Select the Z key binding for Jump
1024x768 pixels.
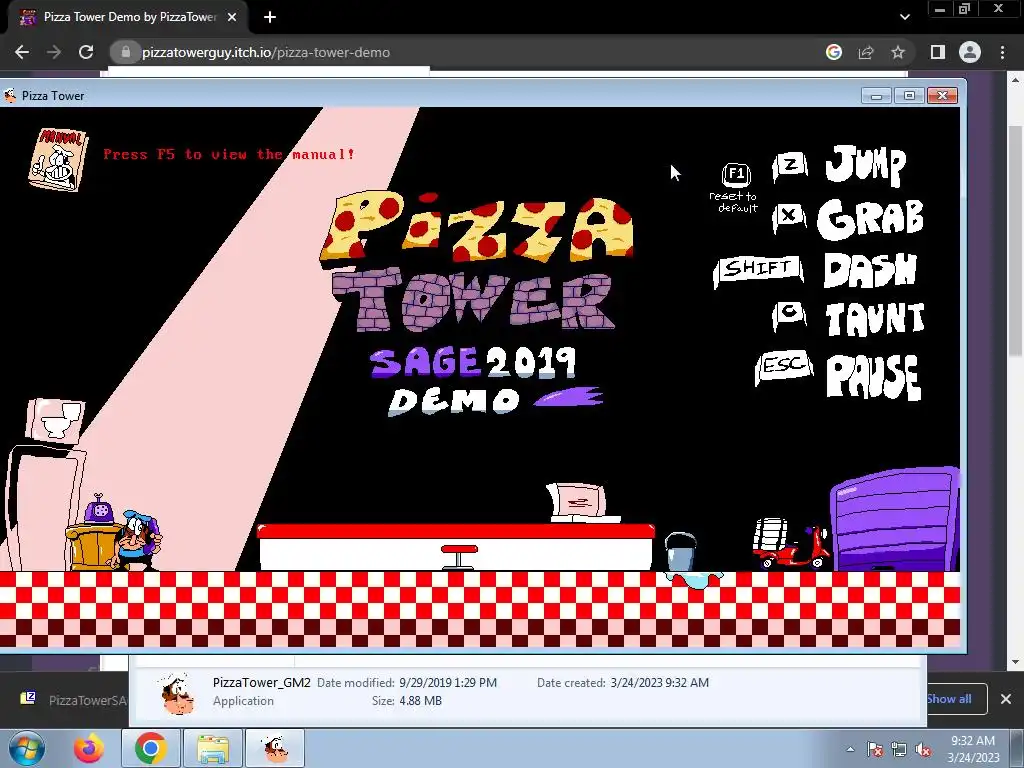click(x=790, y=167)
